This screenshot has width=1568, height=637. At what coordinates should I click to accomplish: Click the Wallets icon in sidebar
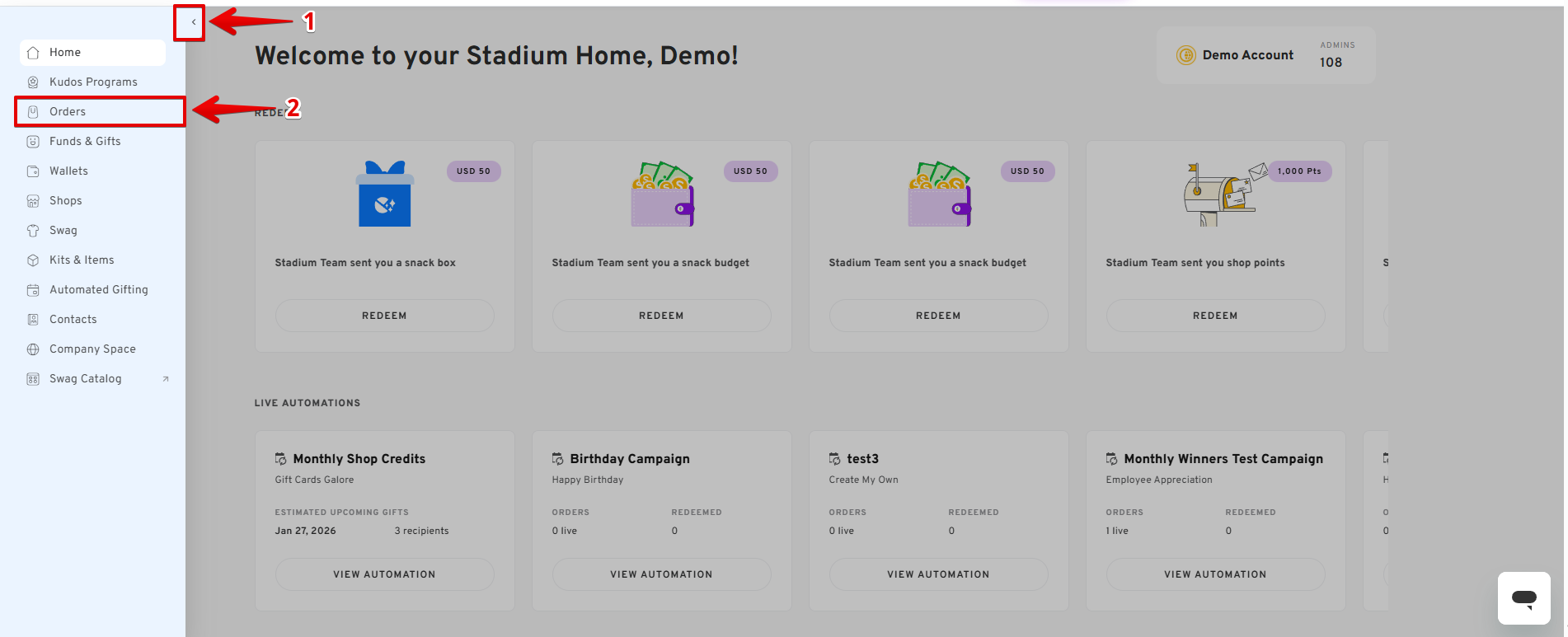pos(33,171)
